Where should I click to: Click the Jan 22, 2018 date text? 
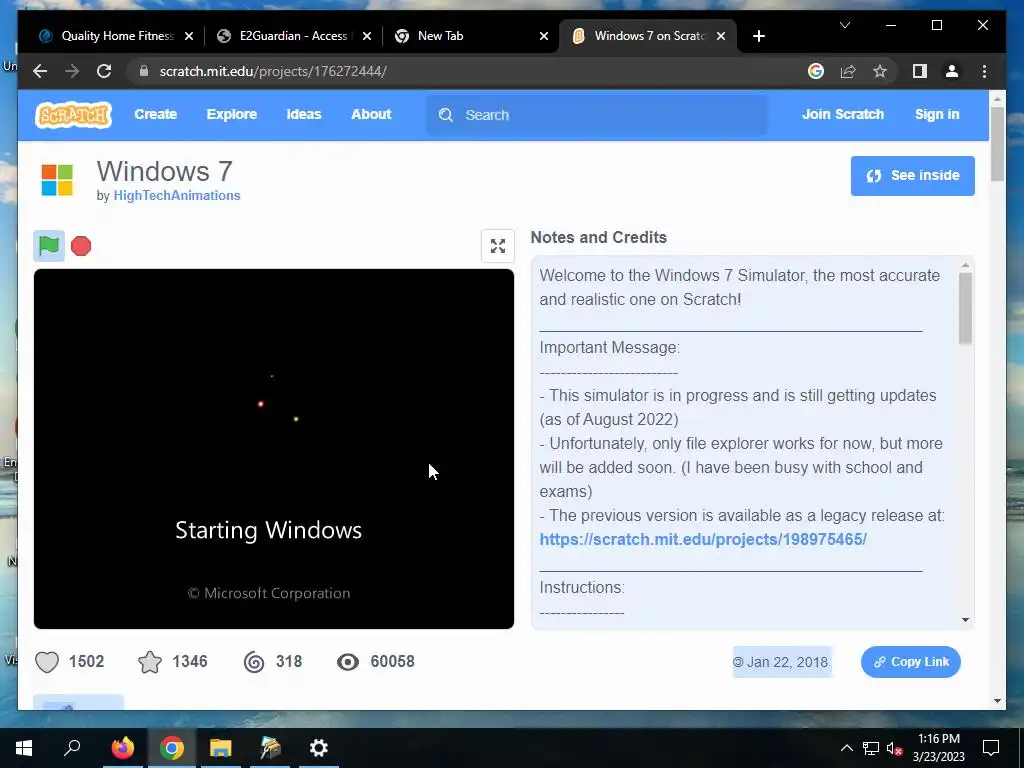(x=786, y=662)
